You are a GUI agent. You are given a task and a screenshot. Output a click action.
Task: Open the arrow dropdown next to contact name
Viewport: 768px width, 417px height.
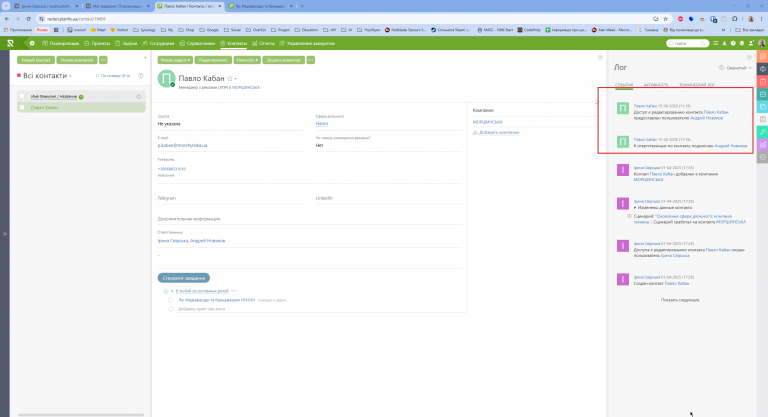(236, 78)
